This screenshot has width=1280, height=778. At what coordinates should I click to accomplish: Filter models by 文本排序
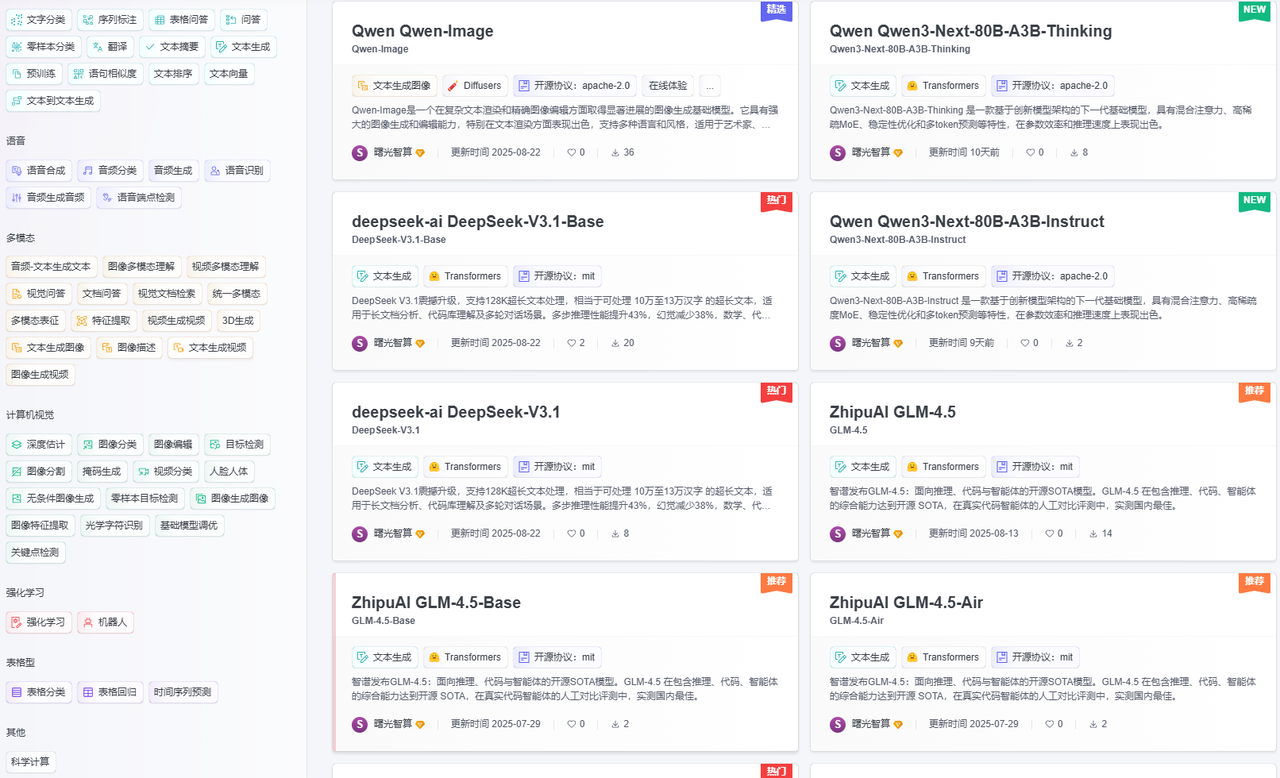[173, 73]
